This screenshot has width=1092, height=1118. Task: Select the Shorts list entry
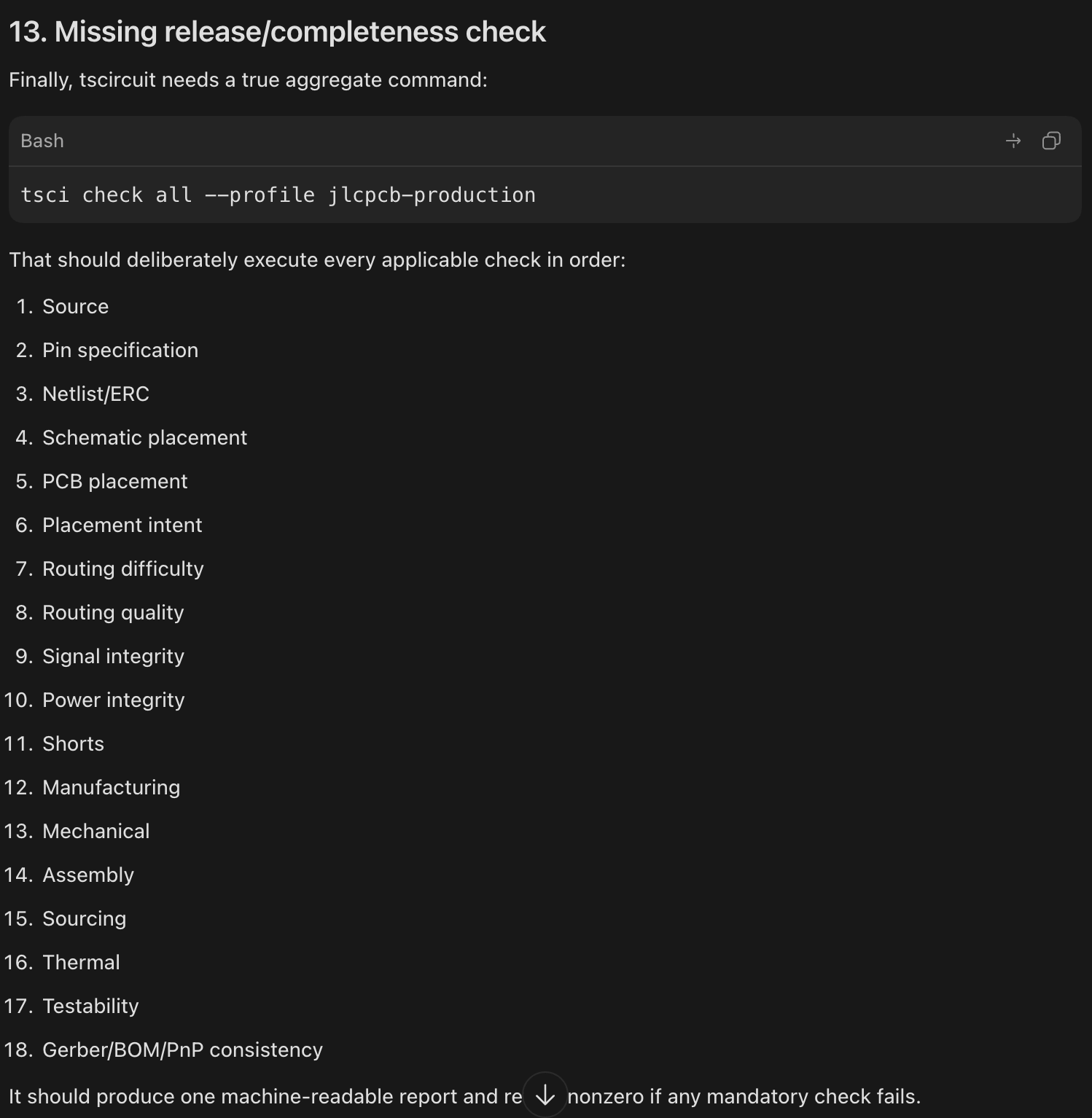[73, 743]
